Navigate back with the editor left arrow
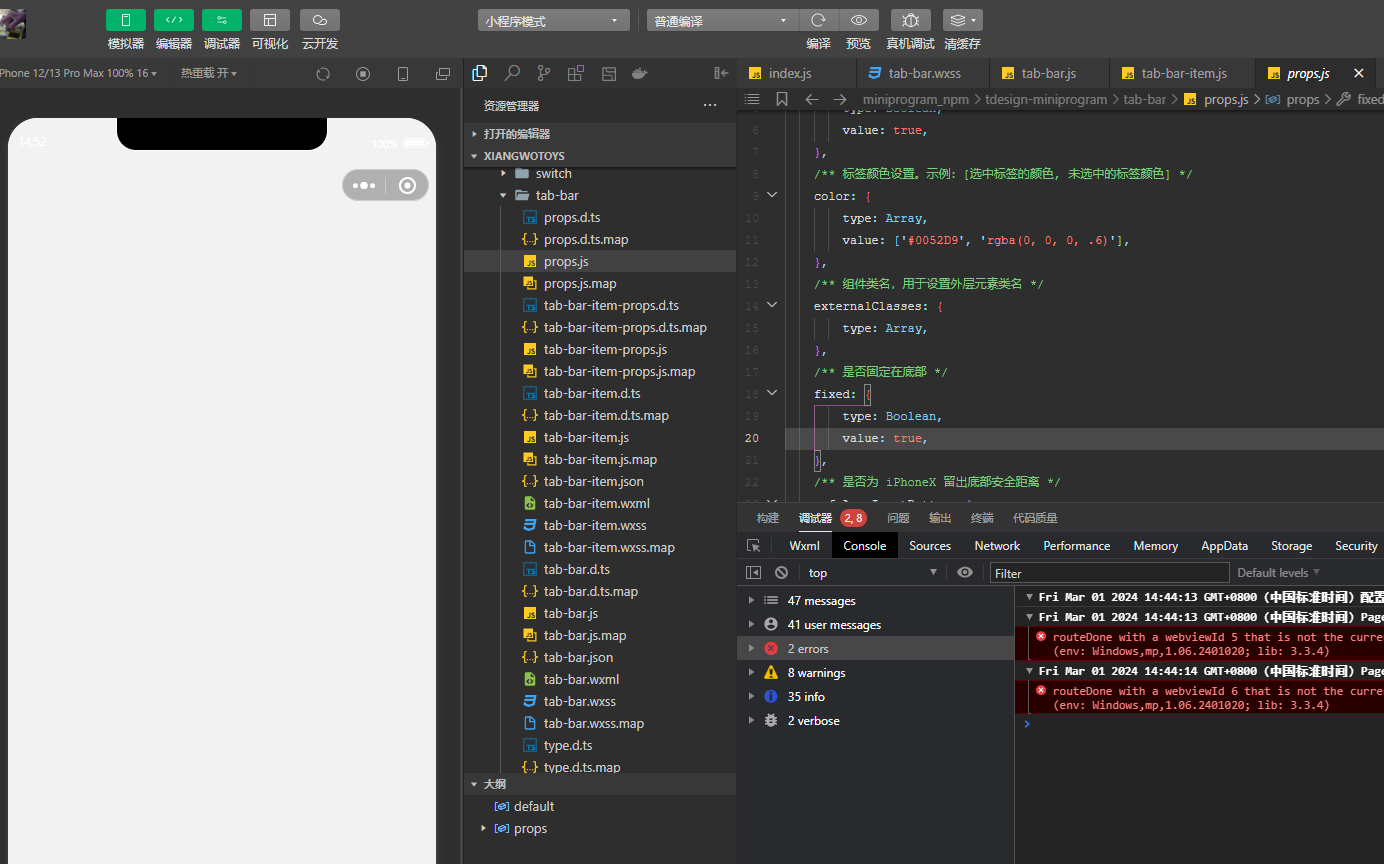Viewport: 1384px width, 864px height. point(812,99)
